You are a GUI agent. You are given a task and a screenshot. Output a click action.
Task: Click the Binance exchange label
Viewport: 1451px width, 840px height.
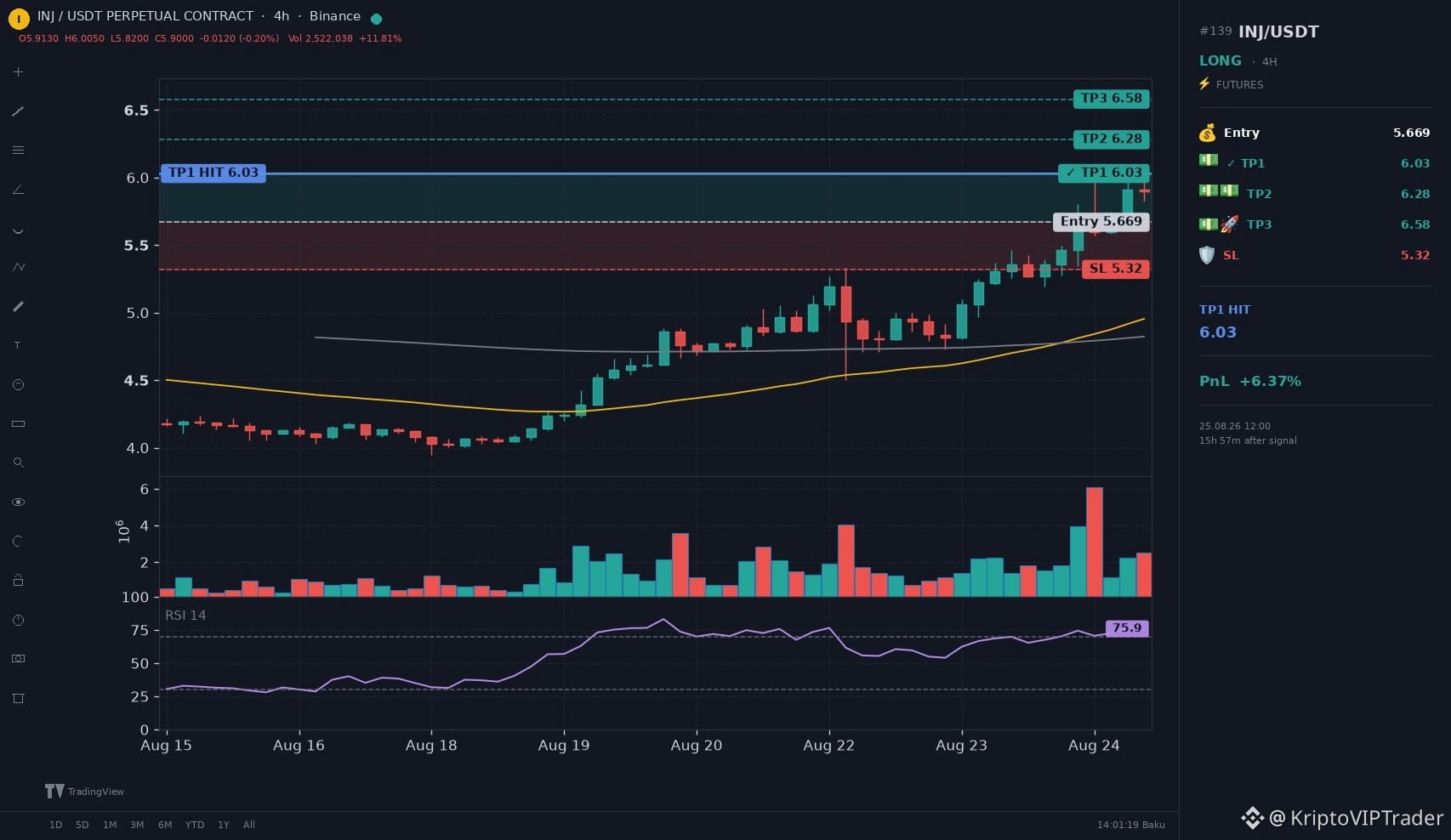pos(335,16)
